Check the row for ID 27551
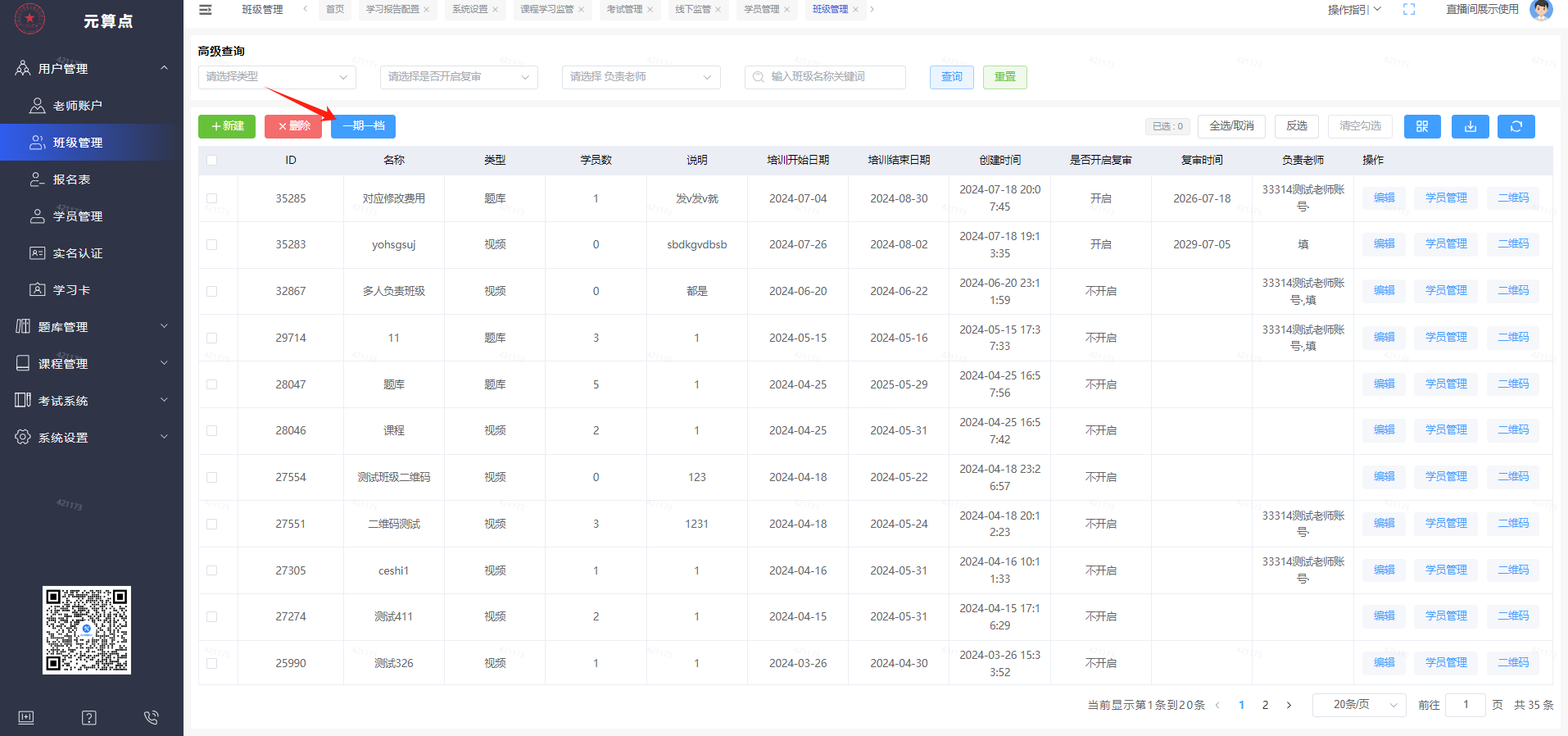Viewport: 1568px width, 736px height. (x=212, y=524)
